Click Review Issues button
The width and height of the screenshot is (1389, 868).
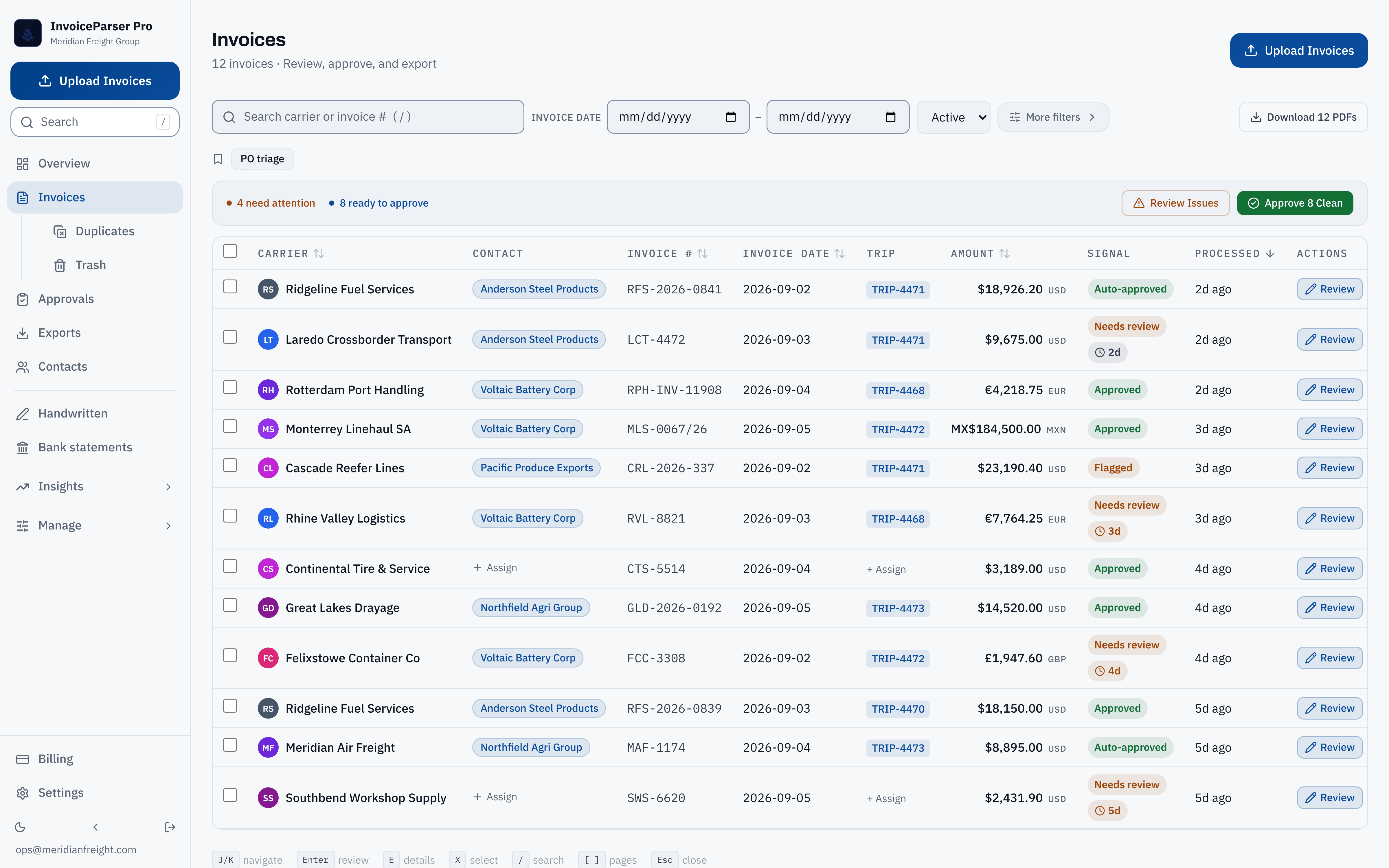pyautogui.click(x=1175, y=203)
